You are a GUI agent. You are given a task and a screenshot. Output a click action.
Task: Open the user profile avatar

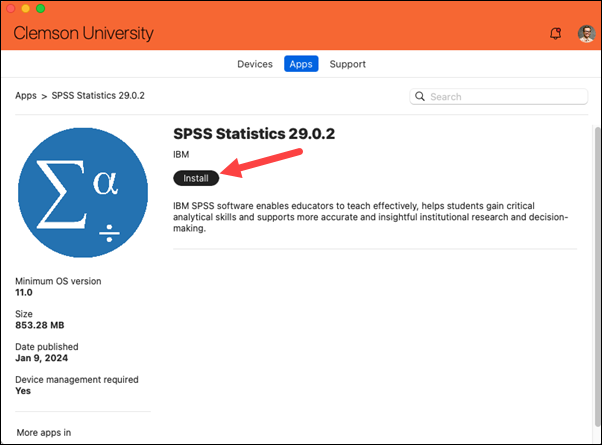[x=587, y=34]
